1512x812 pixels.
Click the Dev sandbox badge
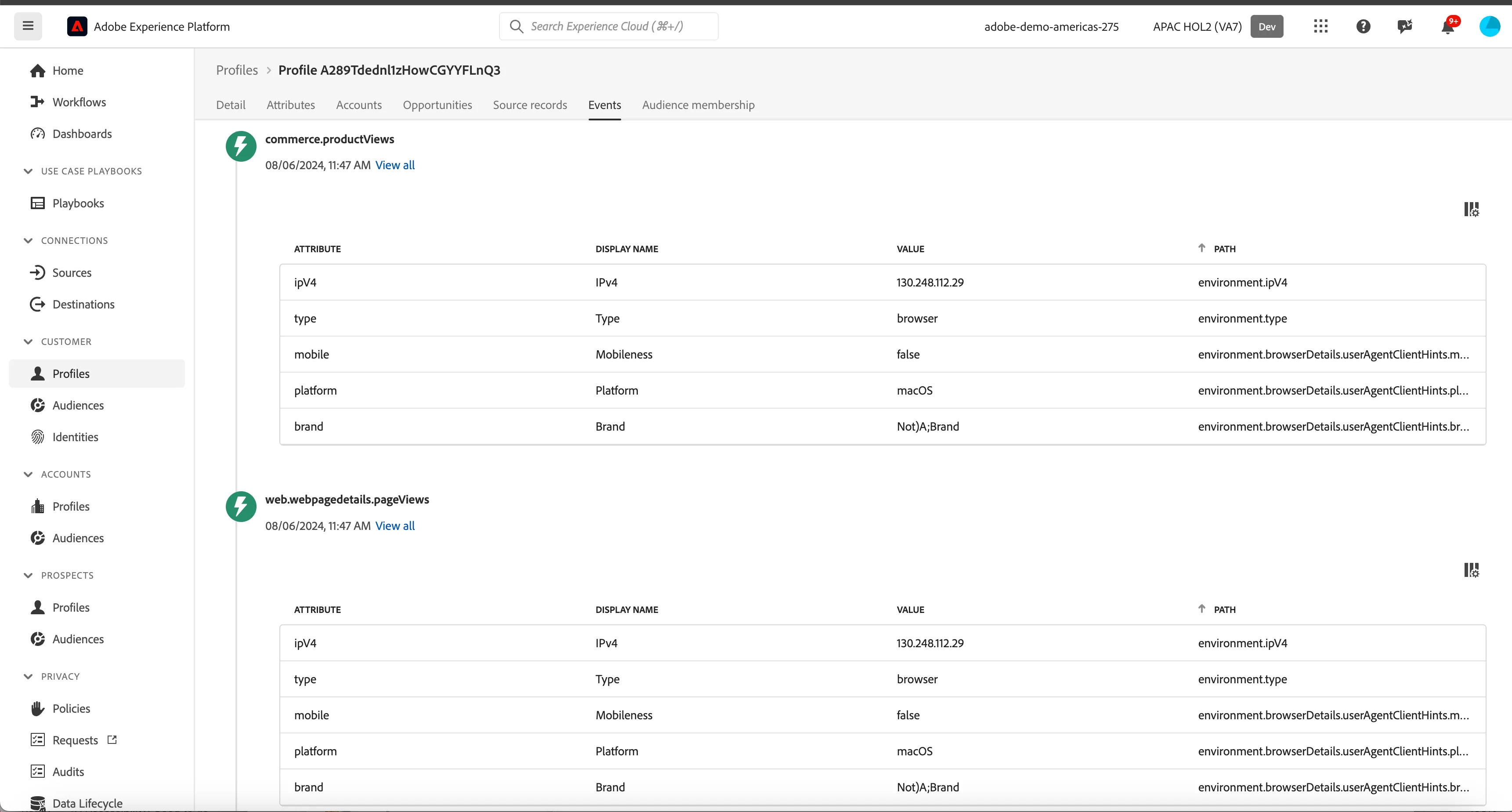1266,26
